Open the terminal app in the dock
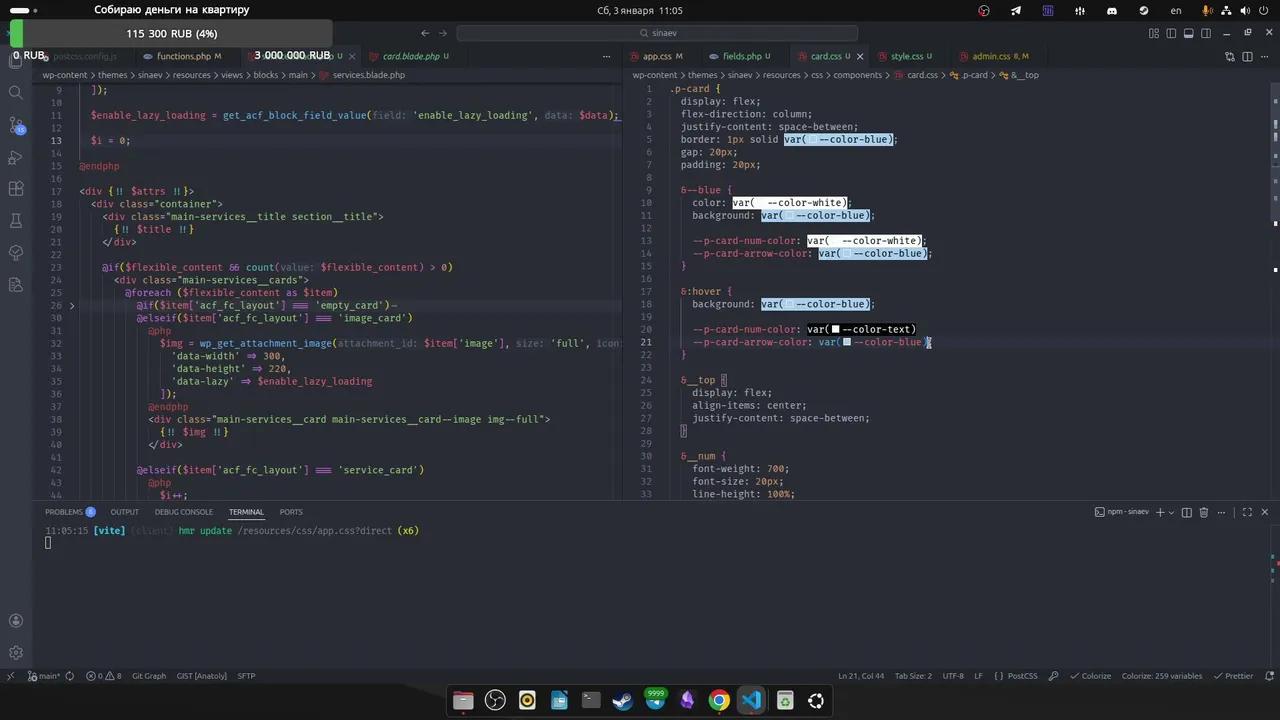This screenshot has height=720, width=1280. (591, 701)
